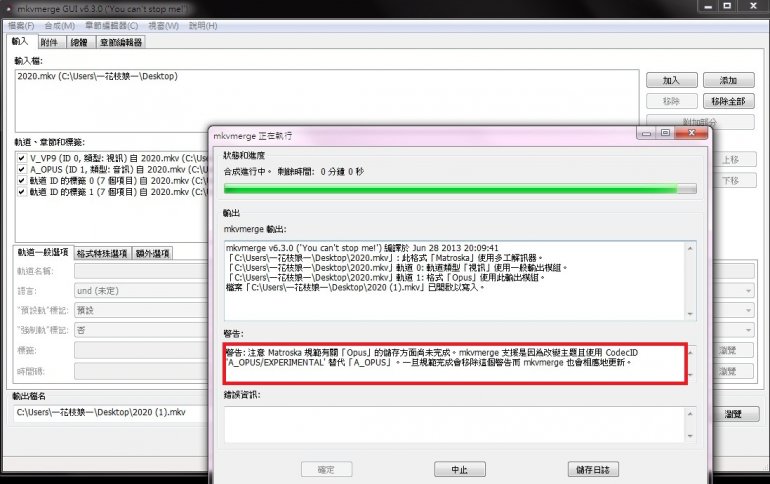Click the 'mkvmerge v6.3.0' output line
This screenshot has height=484, width=770.
click(x=362, y=248)
